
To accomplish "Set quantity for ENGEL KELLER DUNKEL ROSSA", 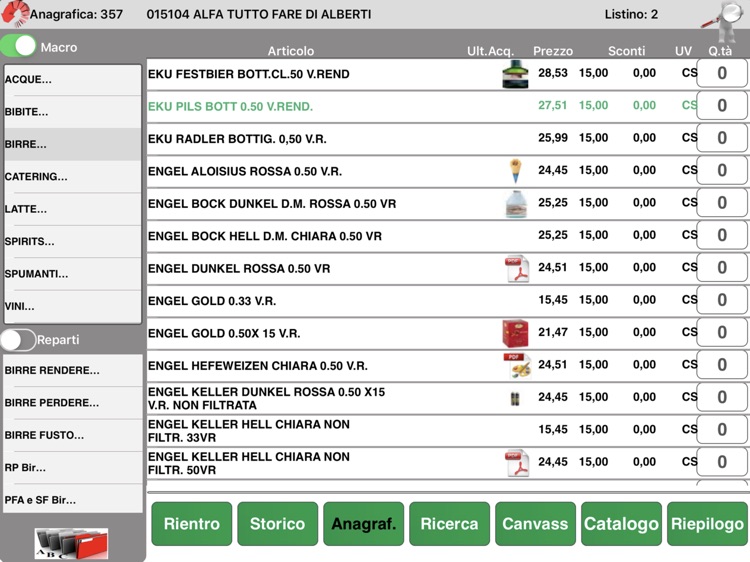I will 722,397.
